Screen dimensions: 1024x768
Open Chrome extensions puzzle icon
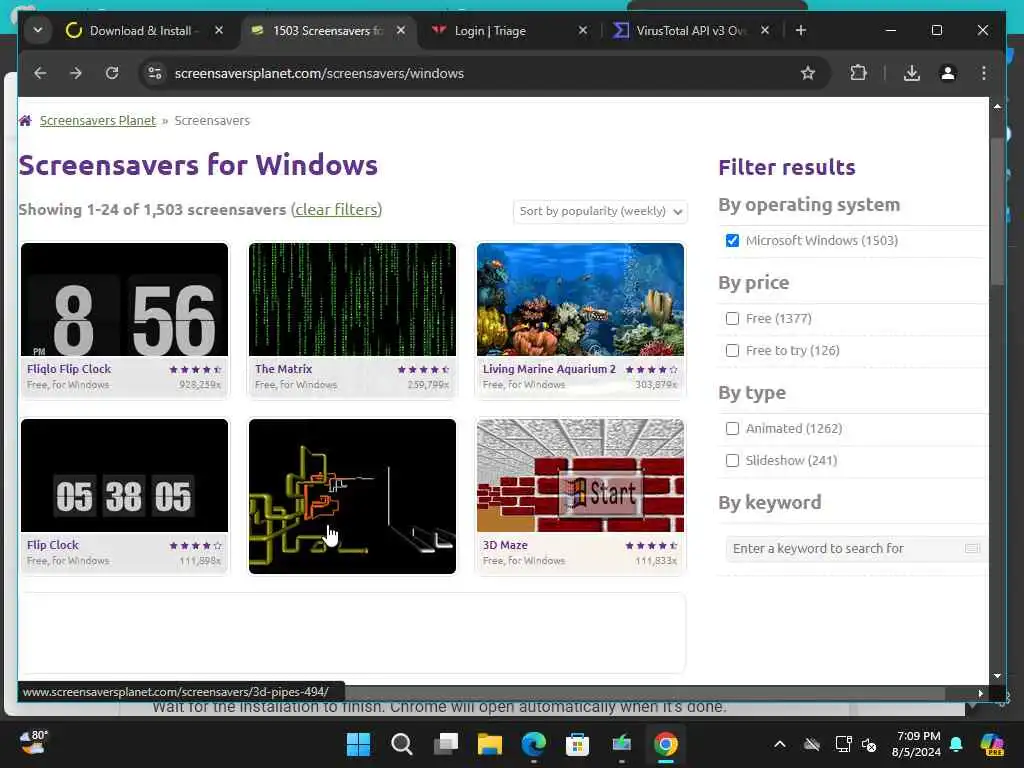[858, 73]
